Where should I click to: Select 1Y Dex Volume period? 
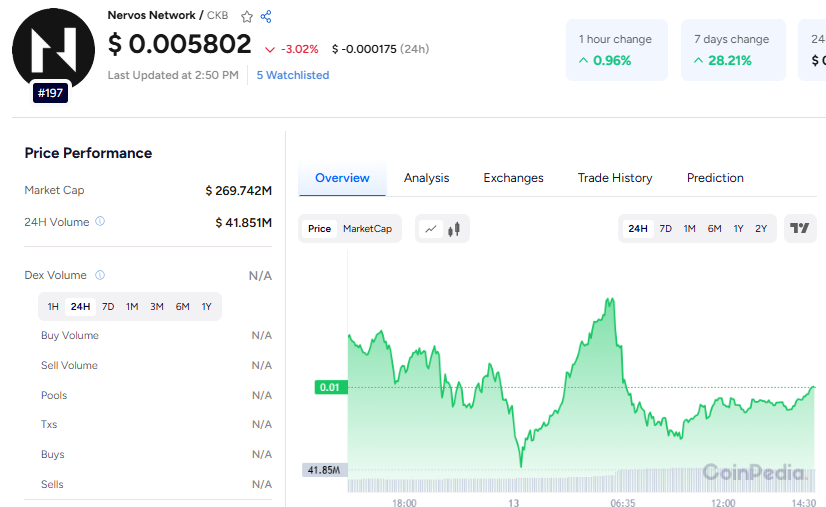coord(206,307)
